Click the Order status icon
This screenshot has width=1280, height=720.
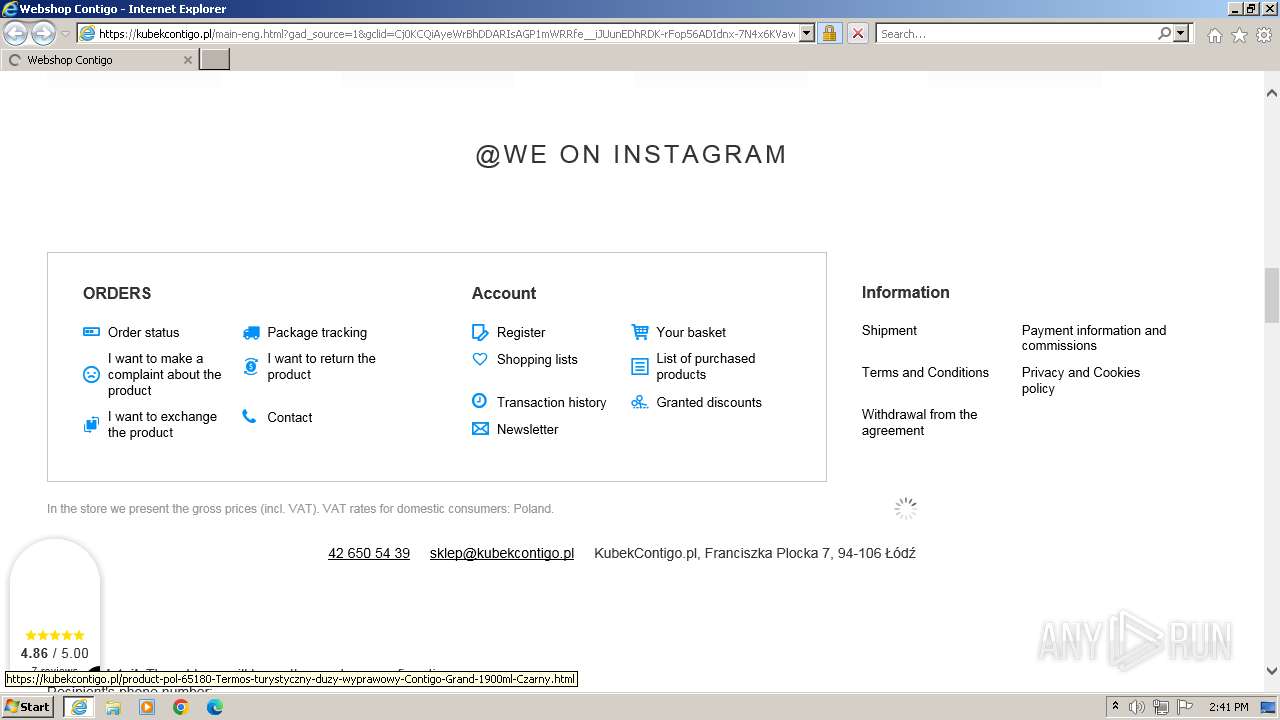click(x=91, y=332)
